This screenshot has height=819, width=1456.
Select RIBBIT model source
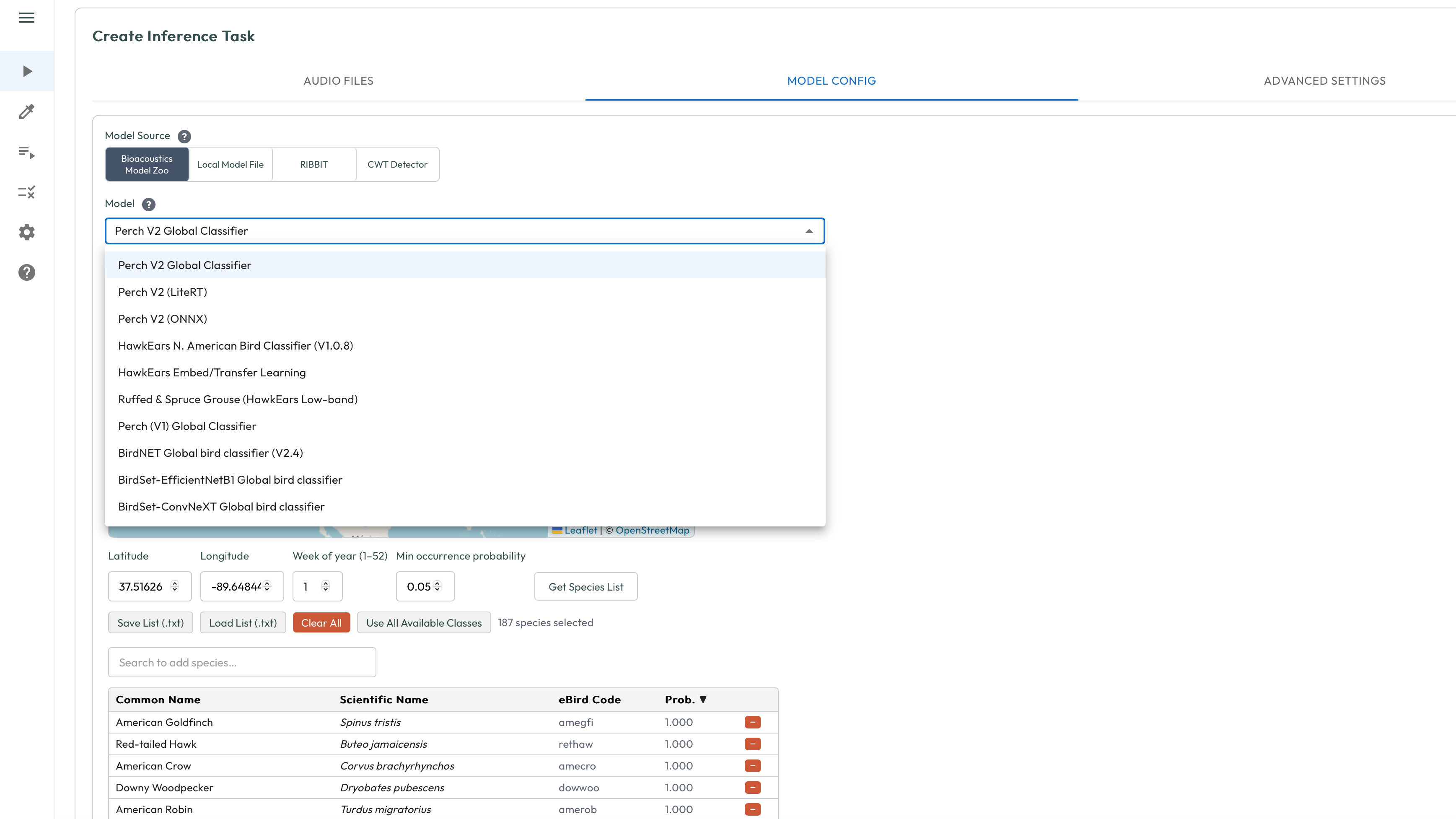(313, 164)
